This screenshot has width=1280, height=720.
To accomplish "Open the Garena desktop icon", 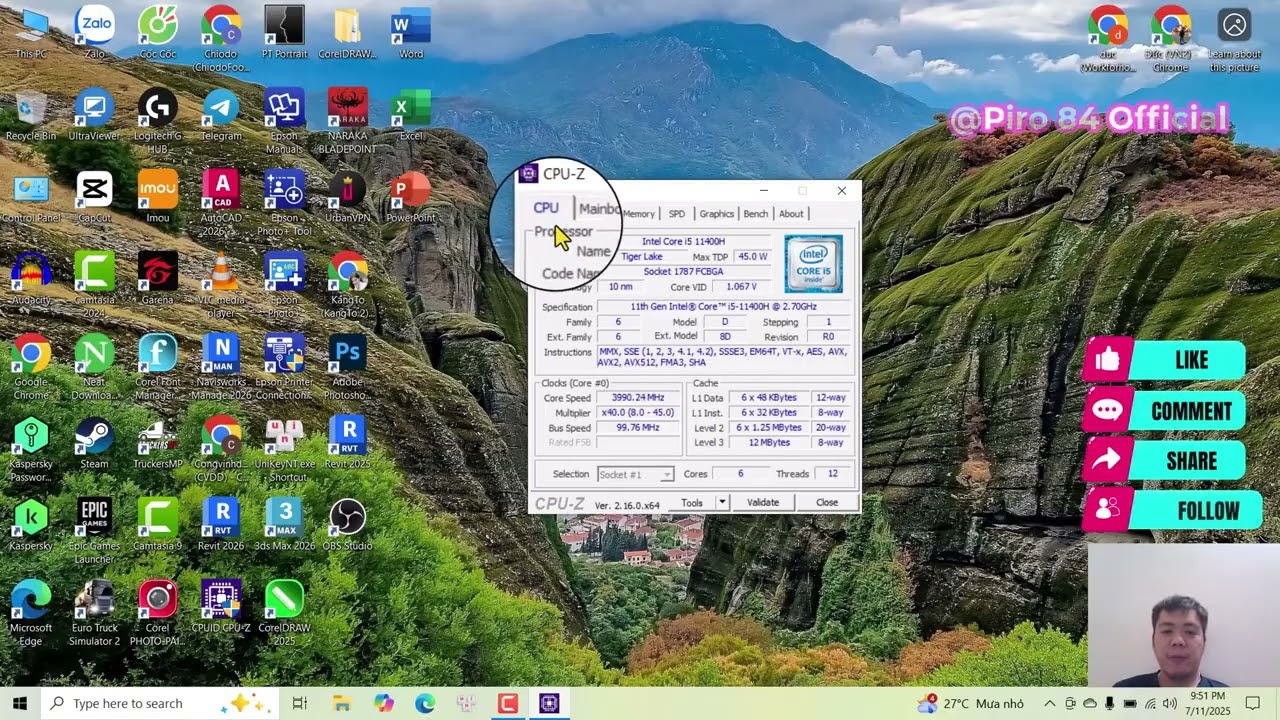I will [x=157, y=279].
